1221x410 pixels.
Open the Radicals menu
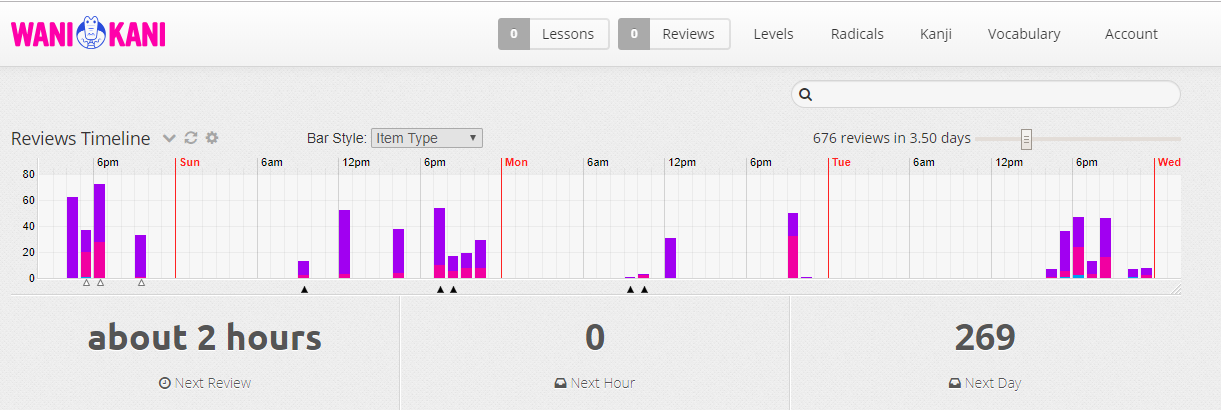[x=857, y=34]
